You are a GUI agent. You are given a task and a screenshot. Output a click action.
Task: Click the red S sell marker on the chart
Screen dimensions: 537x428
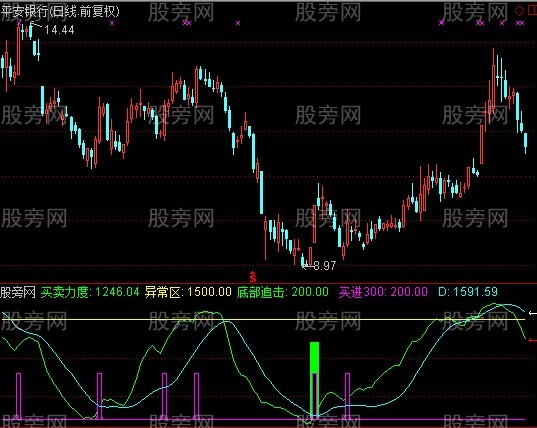coord(253,277)
